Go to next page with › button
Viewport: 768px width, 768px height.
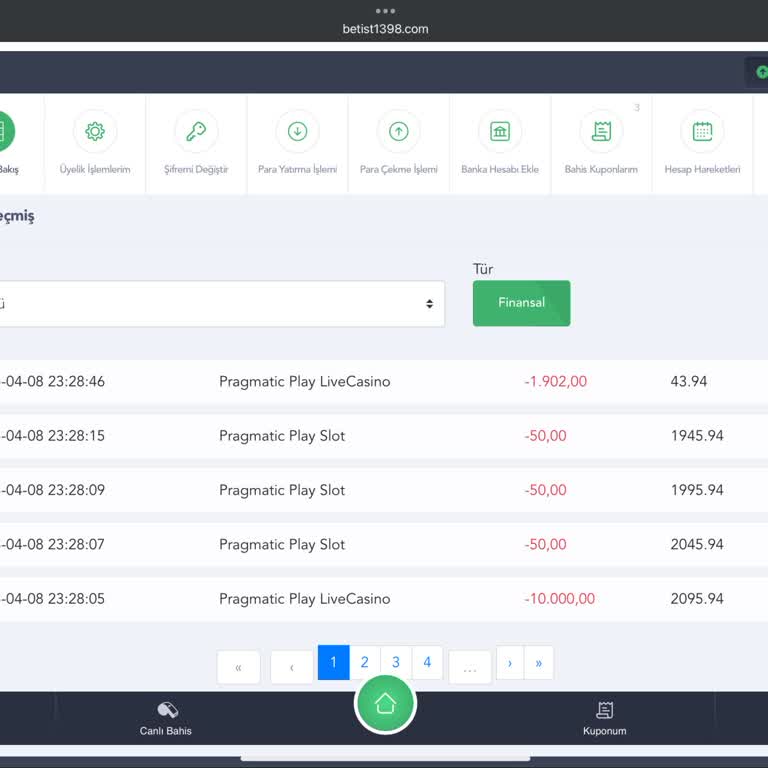[x=510, y=663]
